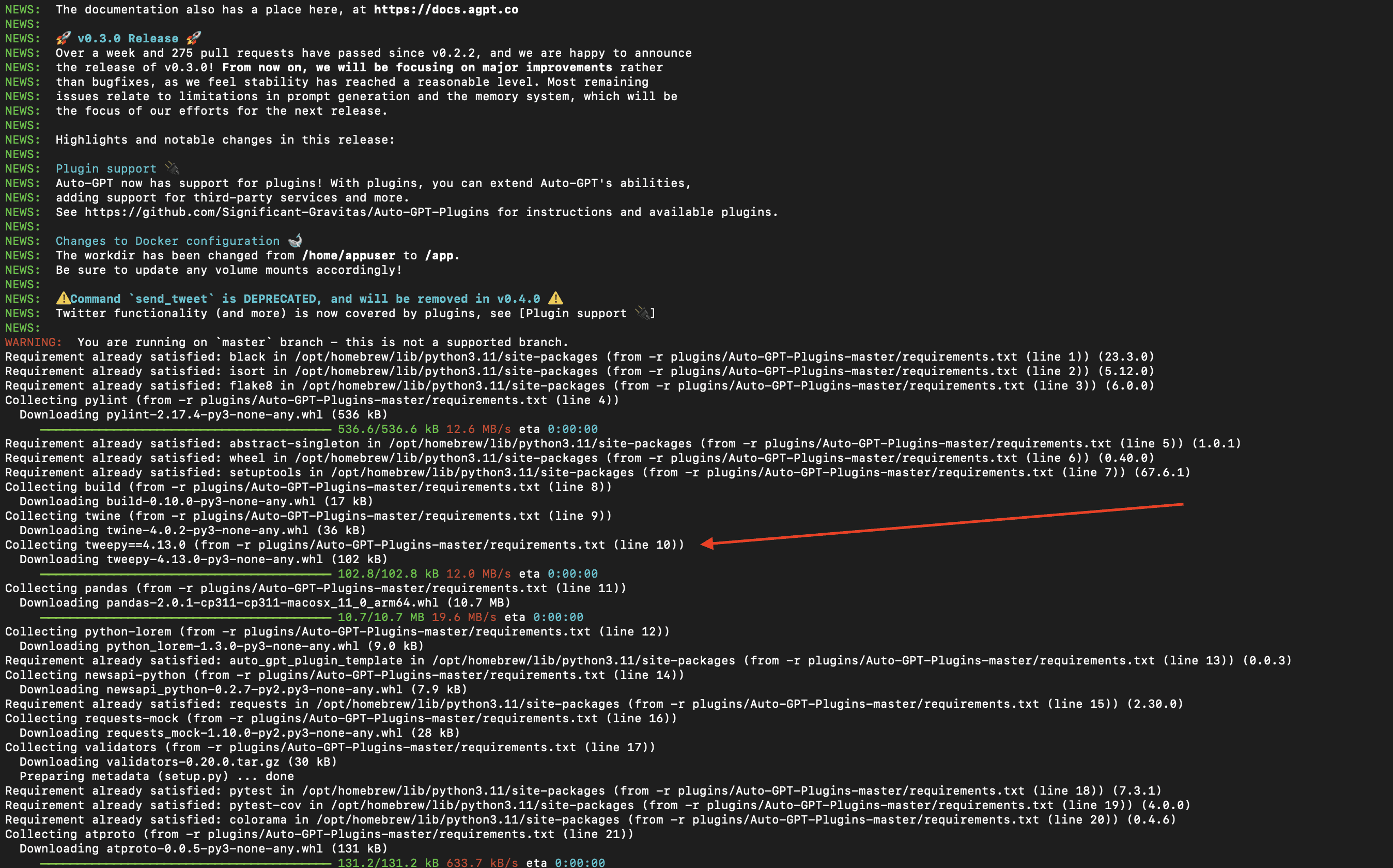1393x868 pixels.
Task: Click the v0.3.0 Release heading text
Action: (x=128, y=38)
